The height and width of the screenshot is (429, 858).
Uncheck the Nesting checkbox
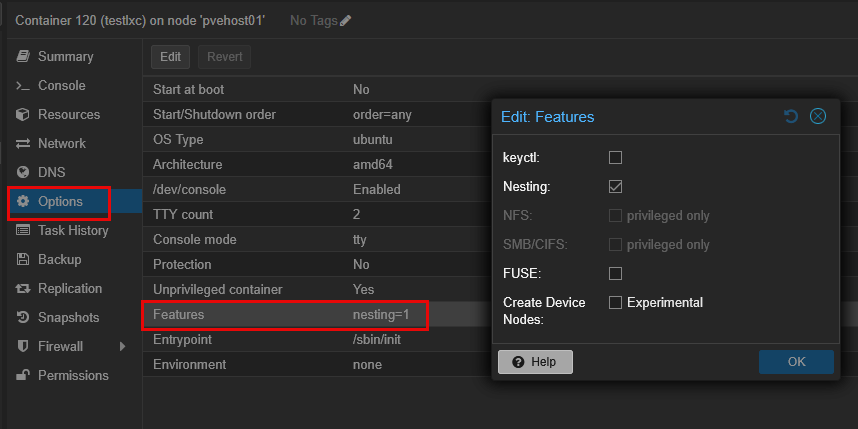(x=616, y=187)
